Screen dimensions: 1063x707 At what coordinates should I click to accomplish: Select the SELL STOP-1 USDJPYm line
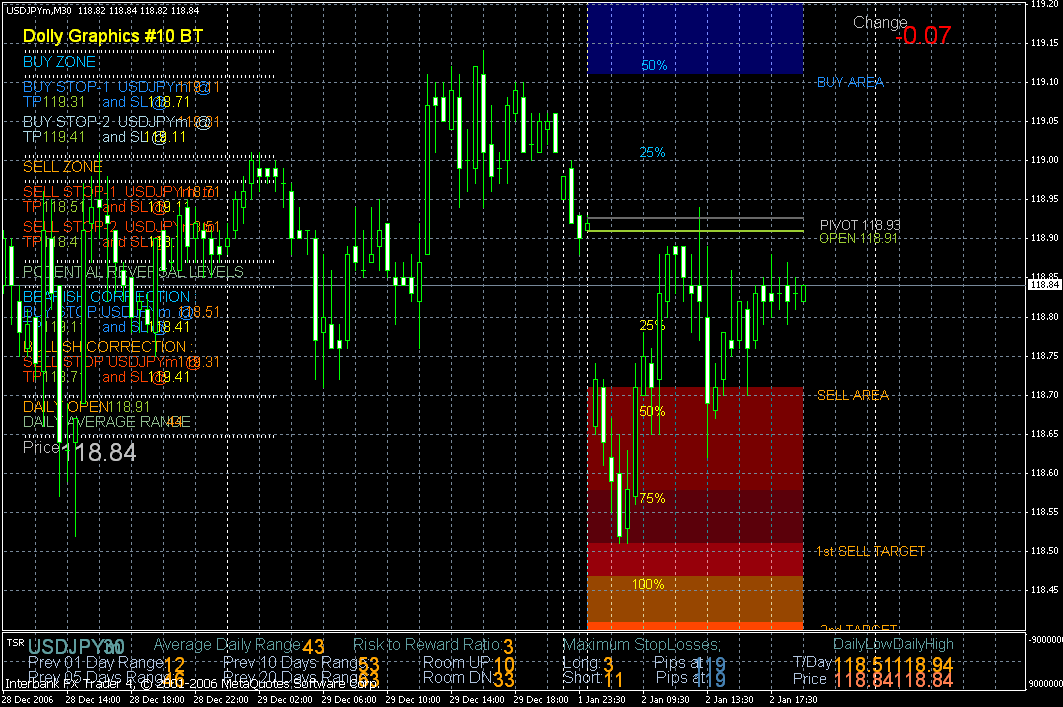pos(121,193)
